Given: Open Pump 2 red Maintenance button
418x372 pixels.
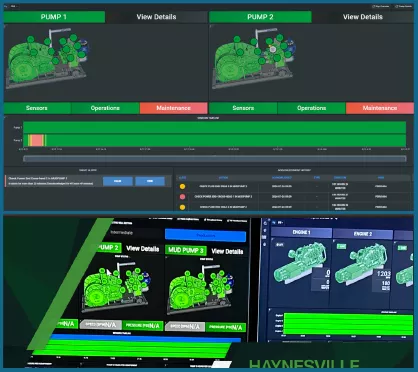Looking at the screenshot, I should coord(380,108).
